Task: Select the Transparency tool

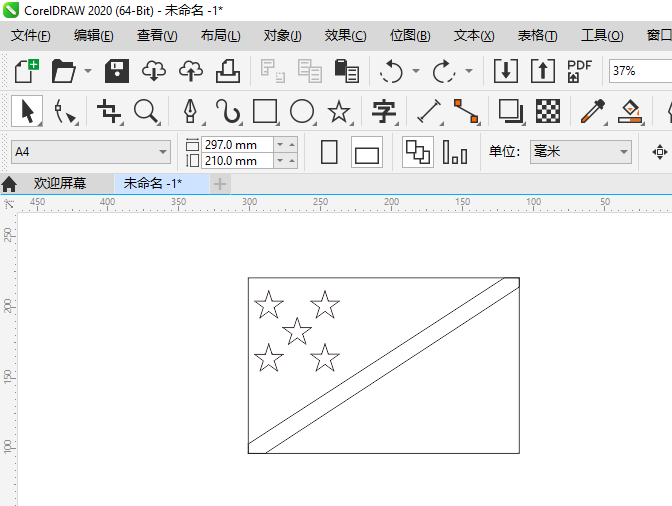Action: pyautogui.click(x=548, y=111)
